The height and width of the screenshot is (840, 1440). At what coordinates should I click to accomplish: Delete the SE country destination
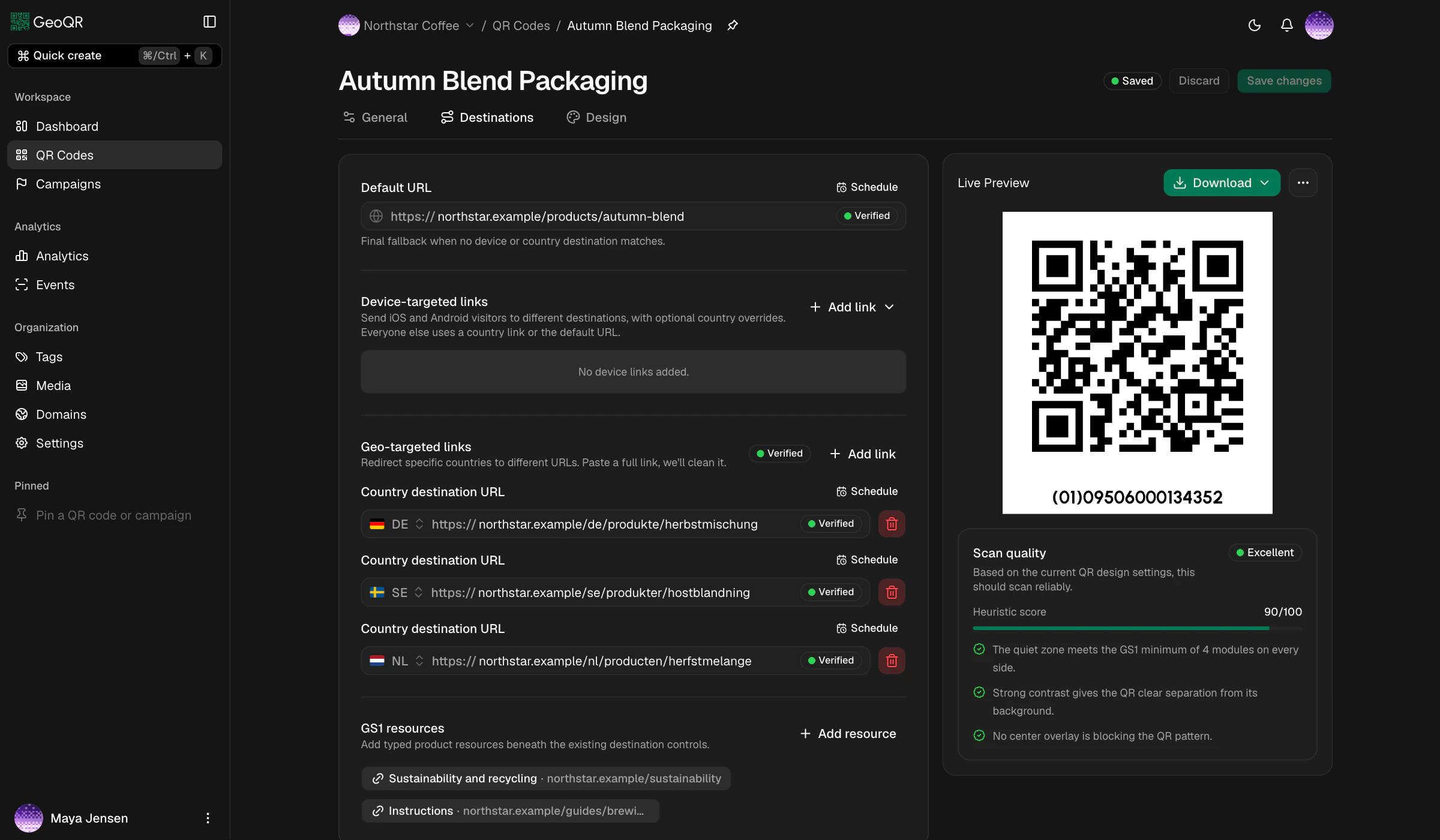tap(892, 592)
